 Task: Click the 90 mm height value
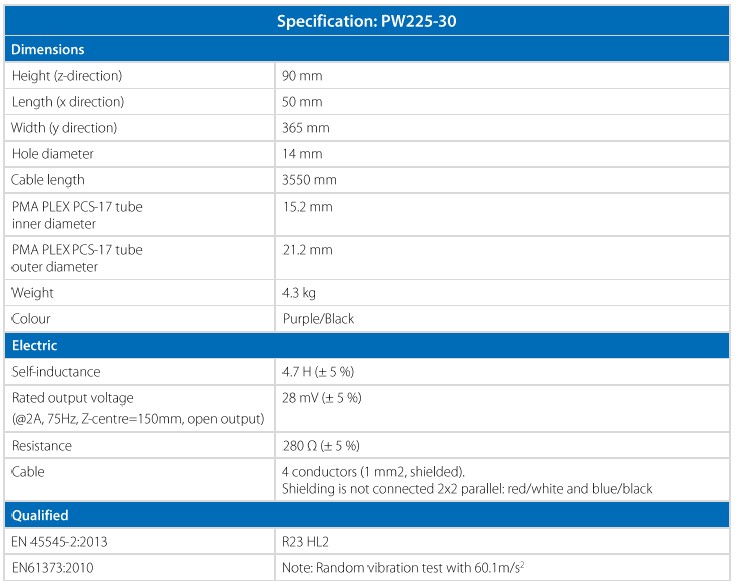click(303, 76)
